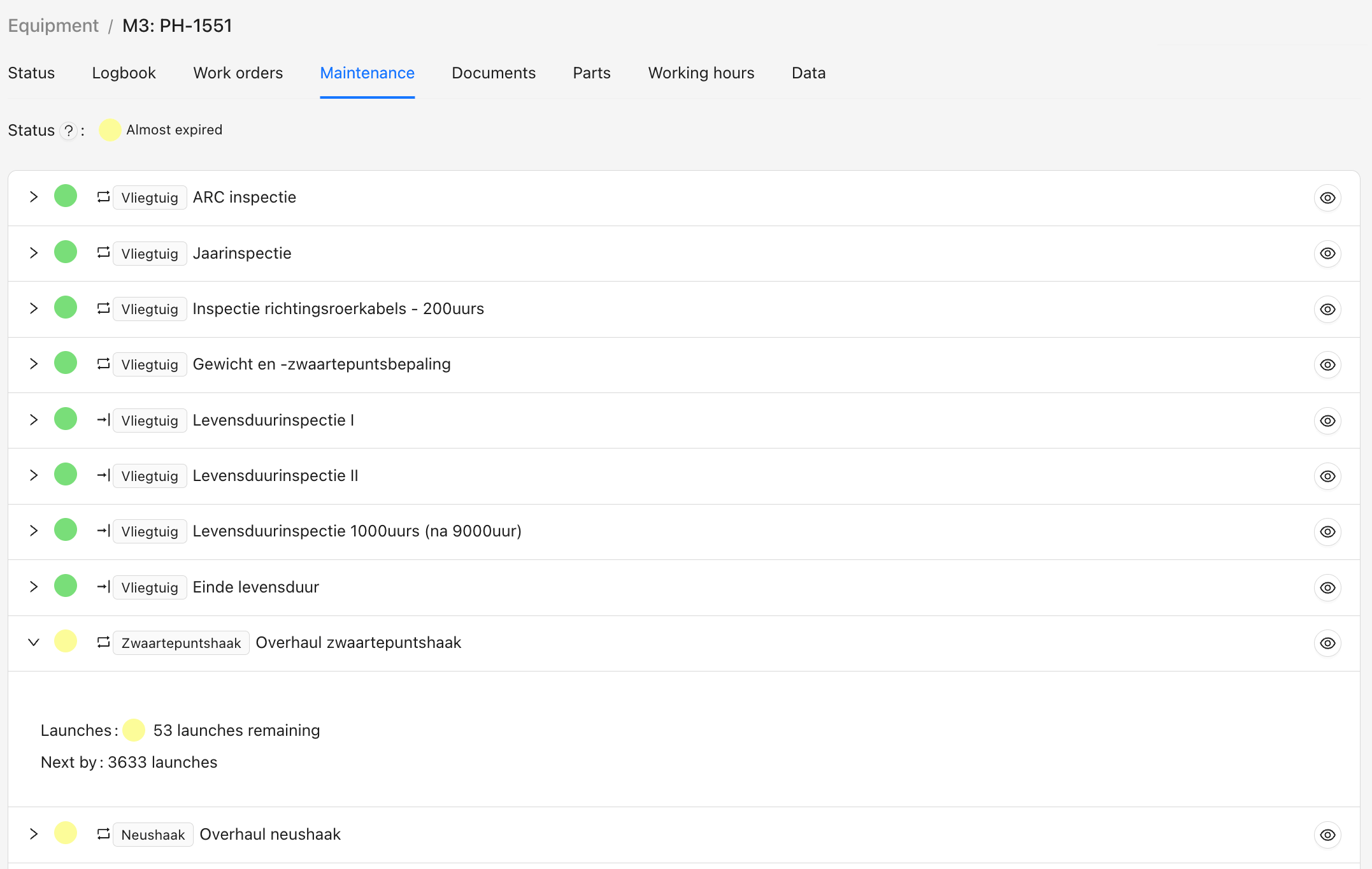Open the Work orders tab

[x=238, y=73]
